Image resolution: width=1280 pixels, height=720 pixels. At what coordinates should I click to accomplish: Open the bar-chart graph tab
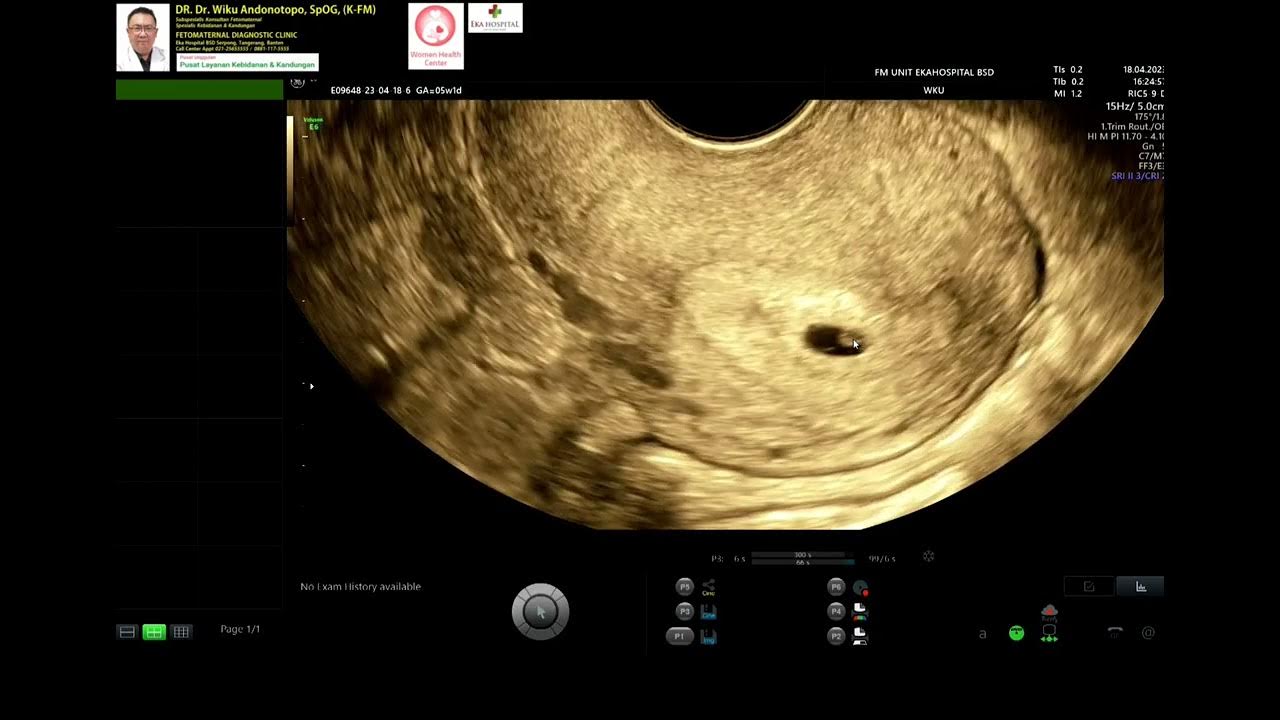tap(1140, 587)
